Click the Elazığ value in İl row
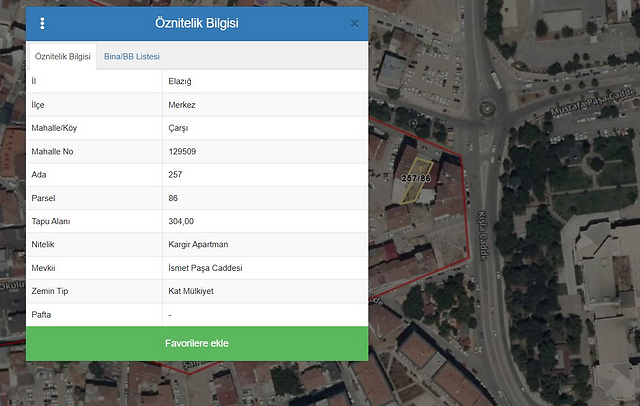The height and width of the screenshot is (406, 640). coord(181,81)
